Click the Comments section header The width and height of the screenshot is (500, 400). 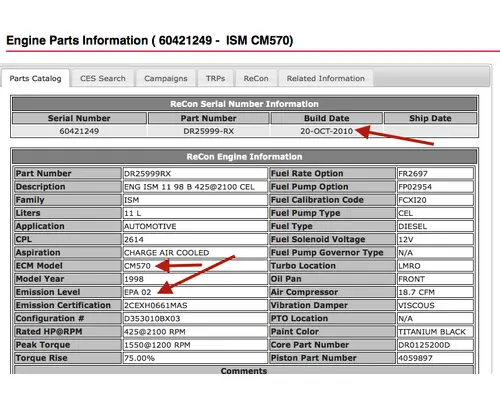click(x=244, y=370)
